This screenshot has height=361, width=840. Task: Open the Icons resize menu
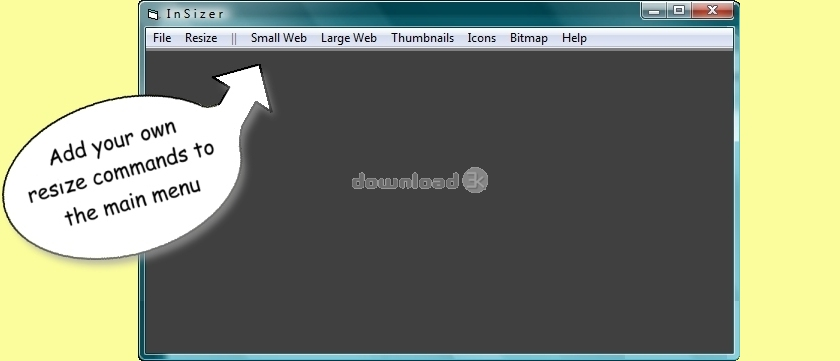point(481,38)
